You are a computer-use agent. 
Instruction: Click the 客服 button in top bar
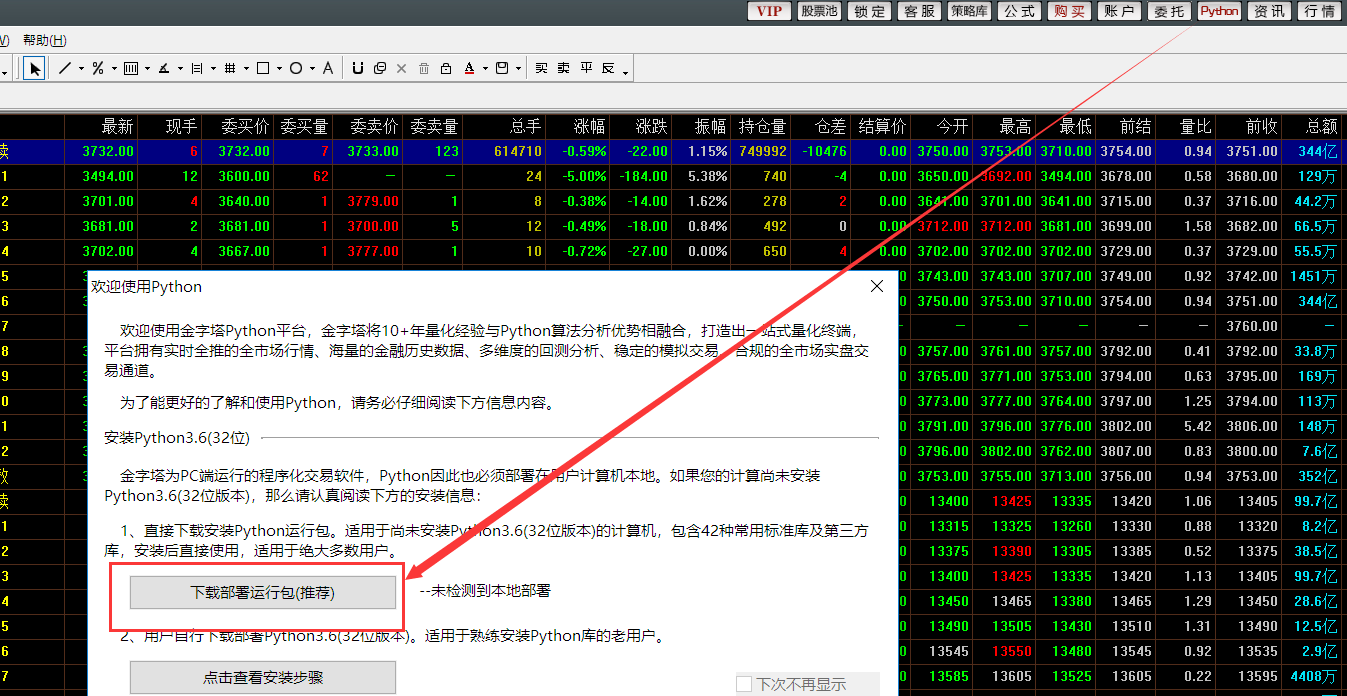919,11
